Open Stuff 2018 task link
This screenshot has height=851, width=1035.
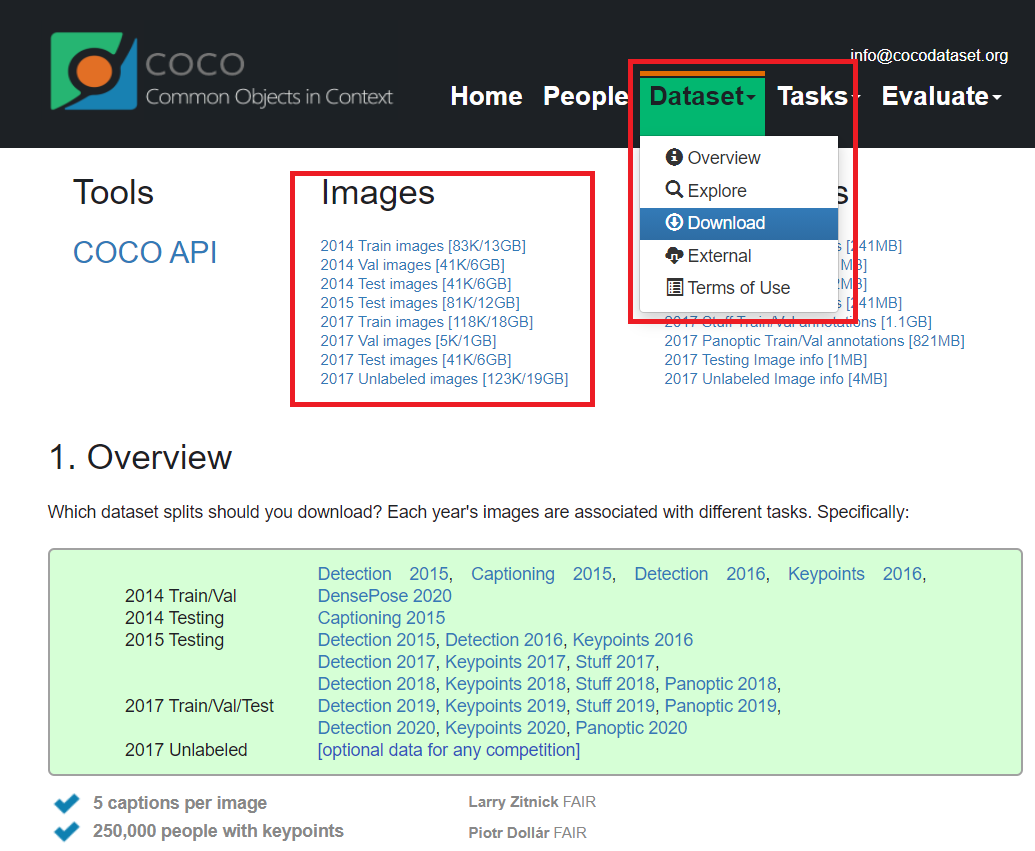(615, 683)
